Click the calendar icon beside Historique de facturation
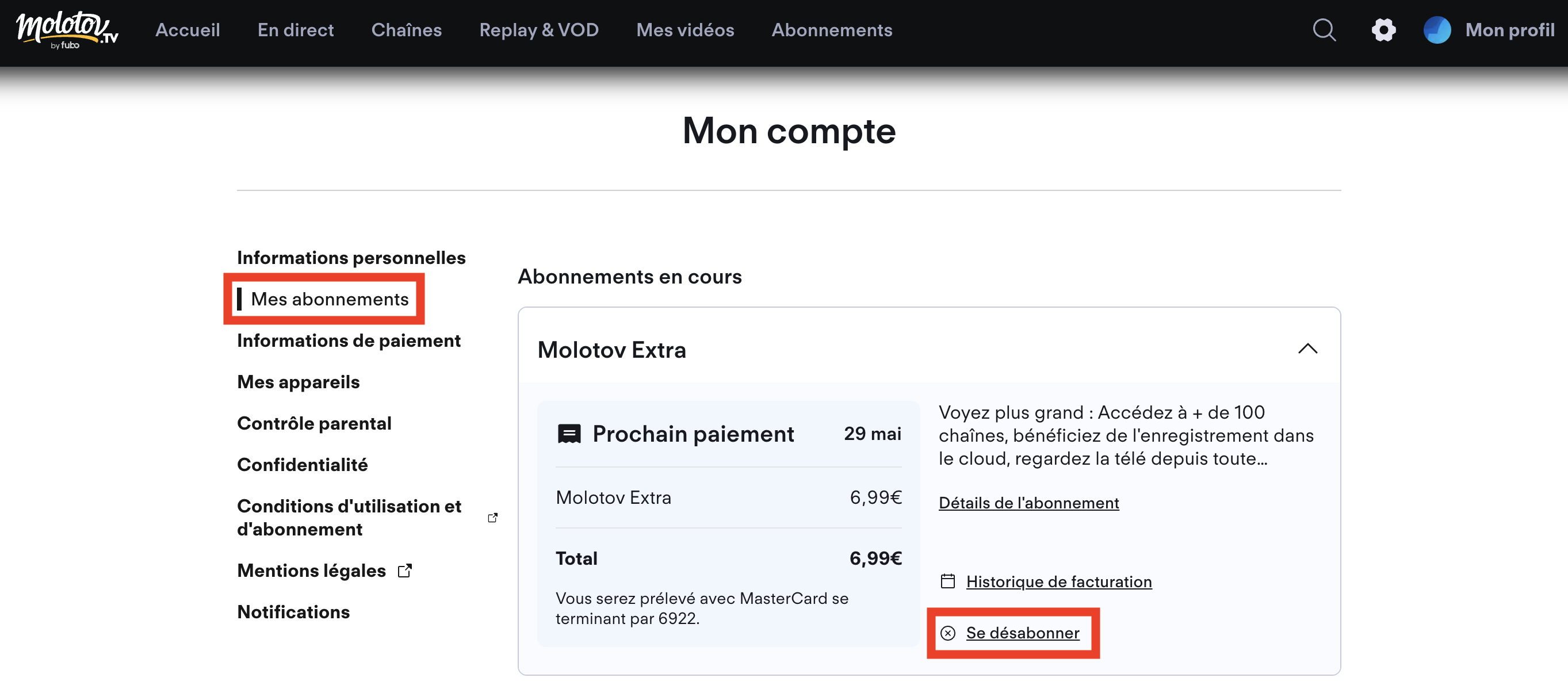Screen dimensions: 1568x689 coord(948,581)
